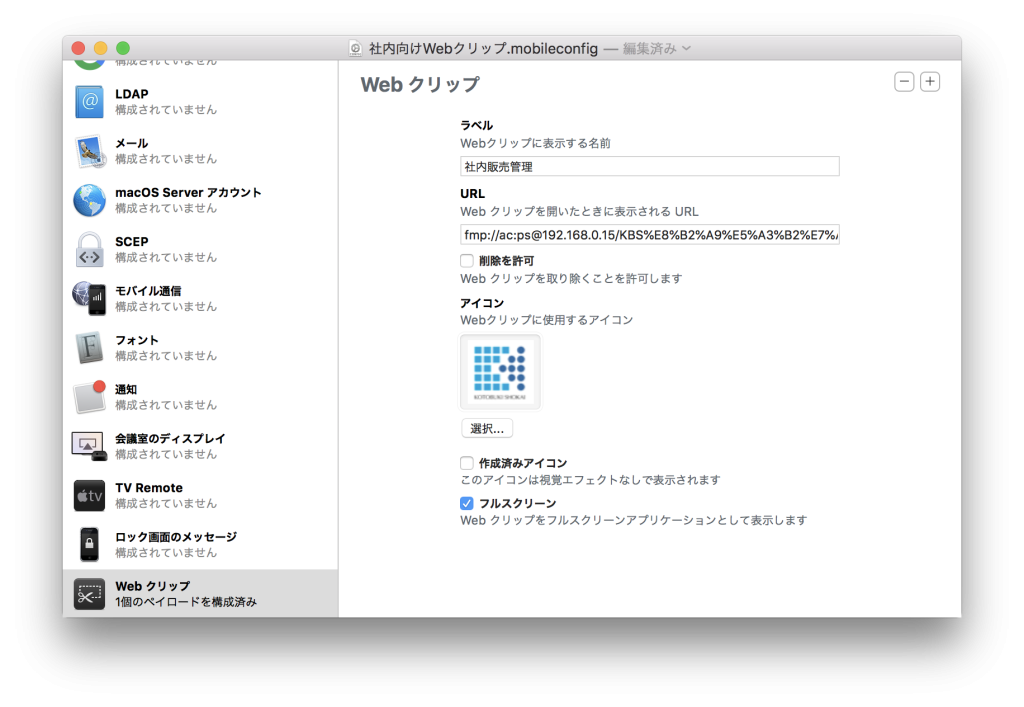Select the SCEP row label
Viewport: 1024px width, 707px height.
pos(132,242)
